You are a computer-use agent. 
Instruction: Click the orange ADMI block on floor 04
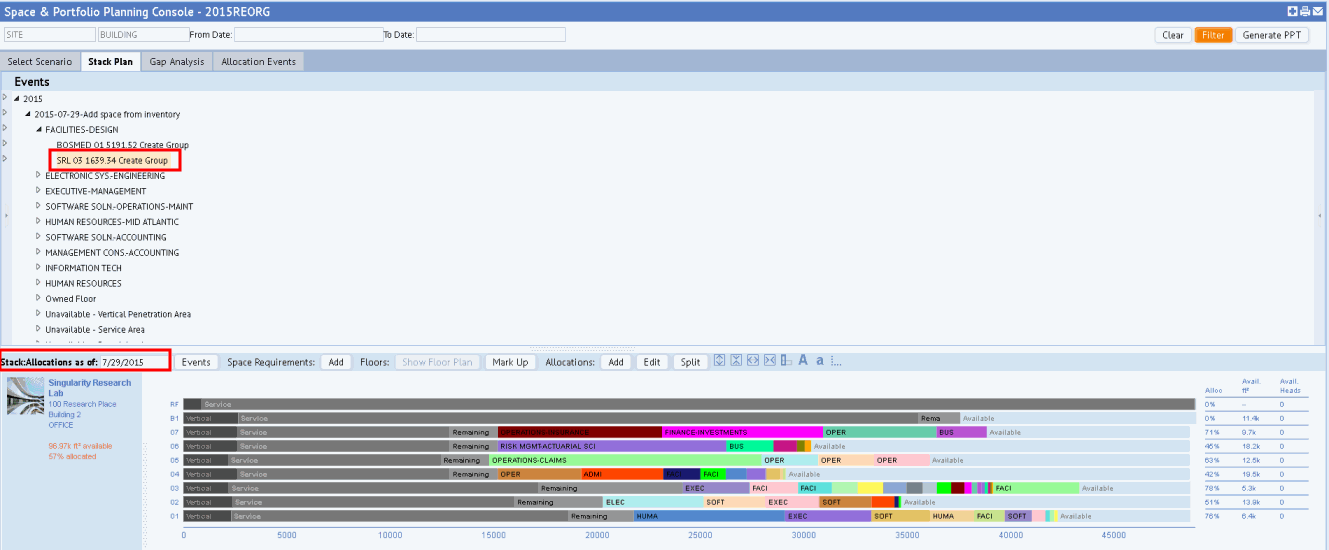[621, 474]
